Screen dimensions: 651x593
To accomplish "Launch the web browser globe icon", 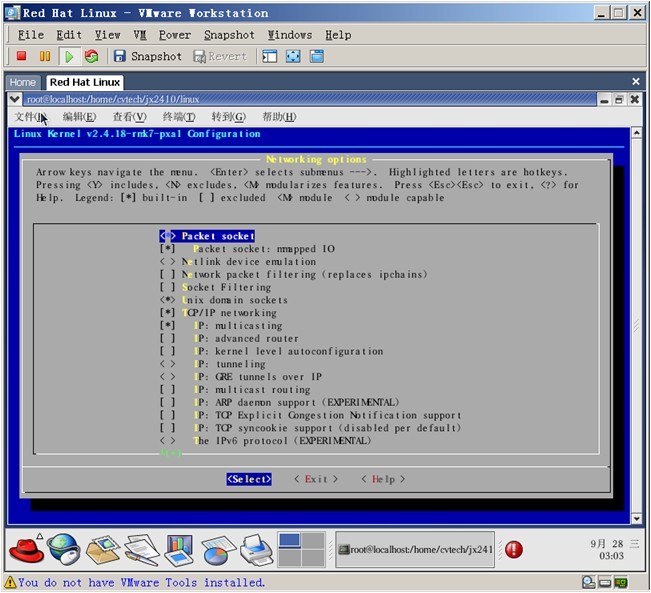I will pos(63,548).
